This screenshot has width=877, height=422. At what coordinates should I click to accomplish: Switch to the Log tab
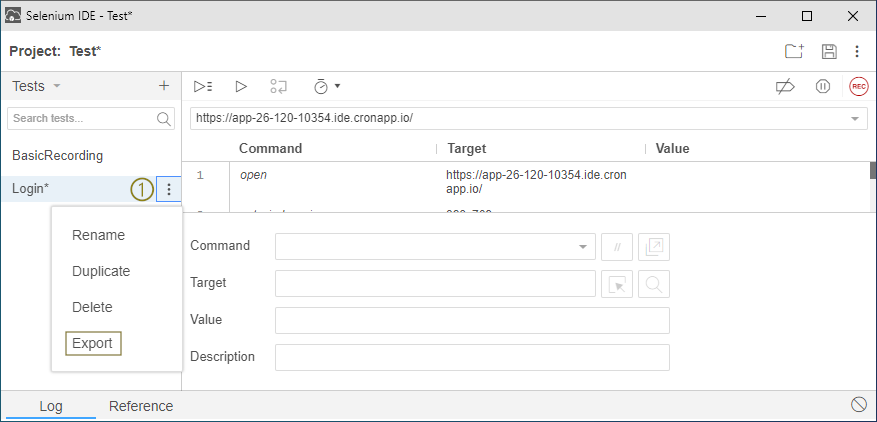pyautogui.click(x=51, y=406)
